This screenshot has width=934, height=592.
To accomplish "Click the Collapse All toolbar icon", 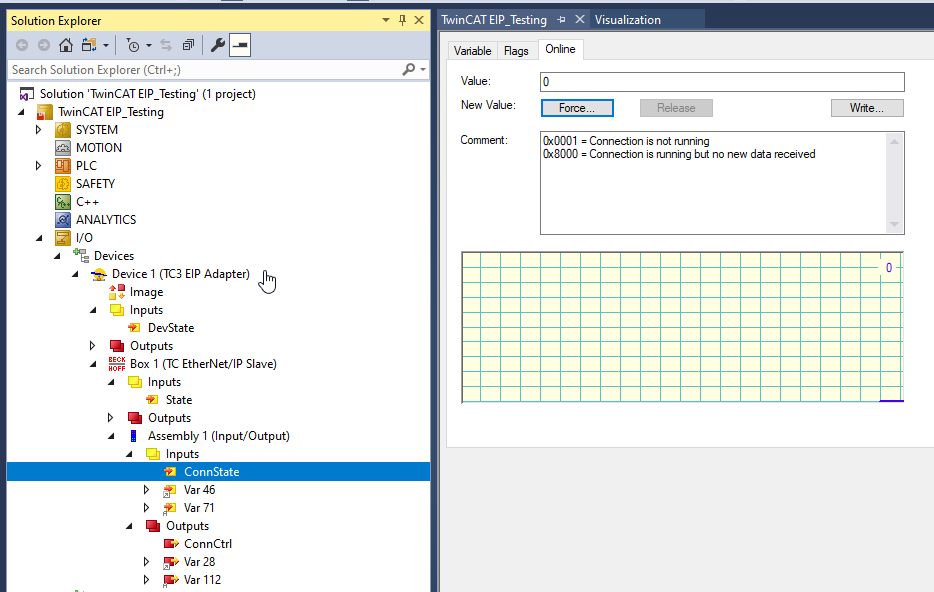I will tap(188, 45).
